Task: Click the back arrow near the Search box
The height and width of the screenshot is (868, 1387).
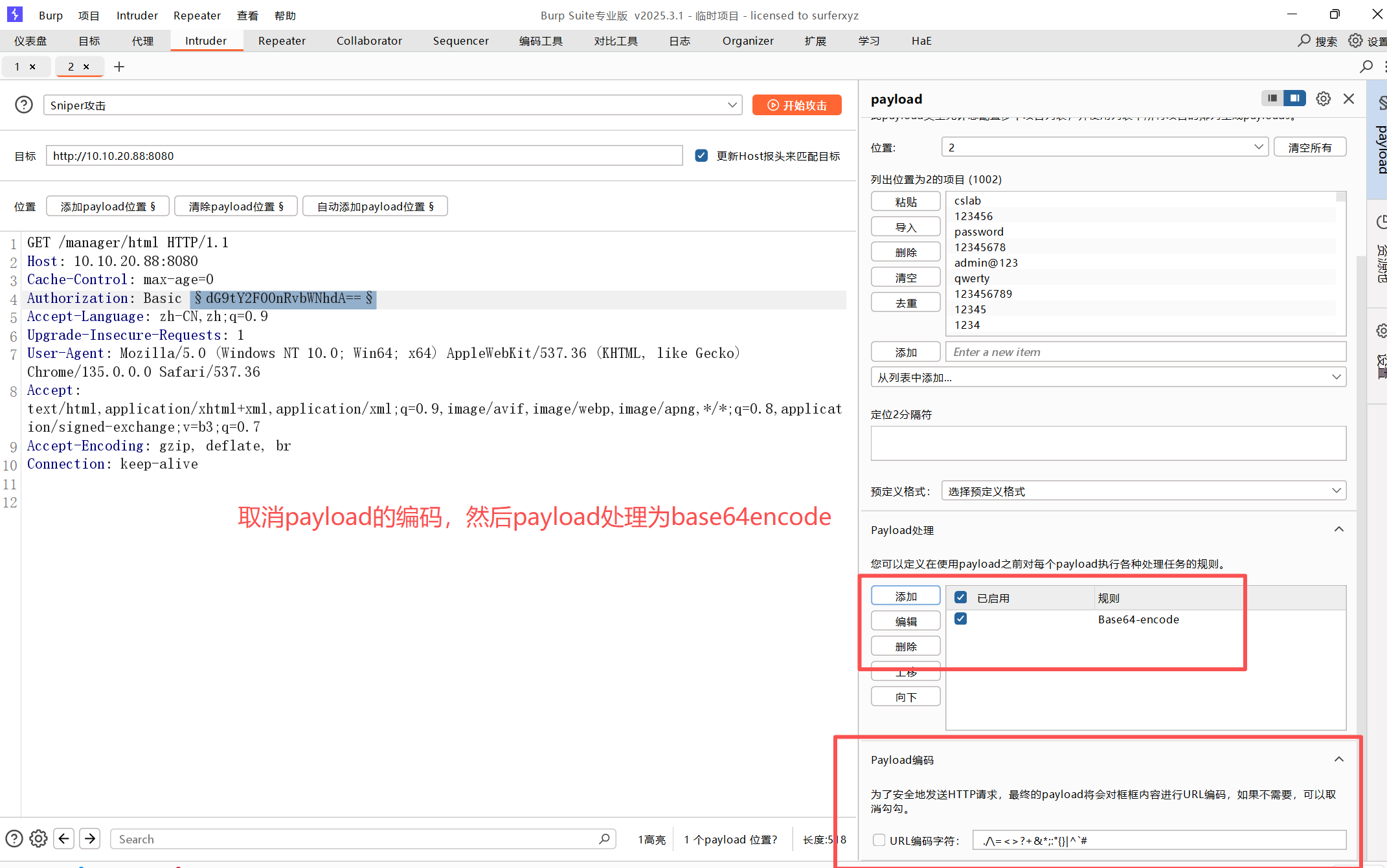Action: (63, 839)
